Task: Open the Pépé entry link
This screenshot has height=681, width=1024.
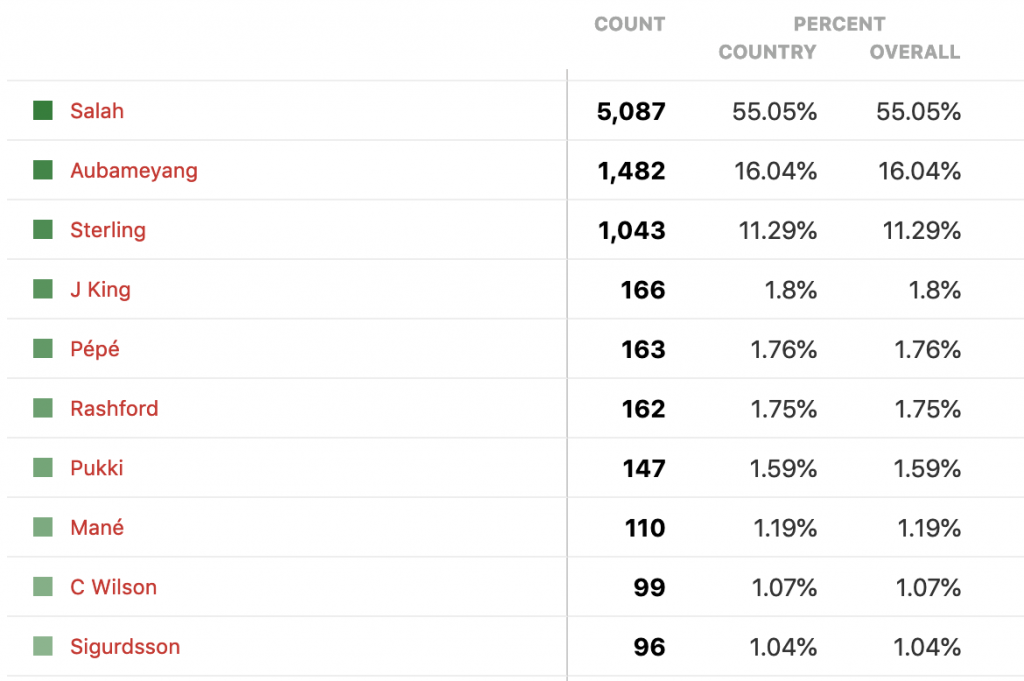Action: point(95,349)
